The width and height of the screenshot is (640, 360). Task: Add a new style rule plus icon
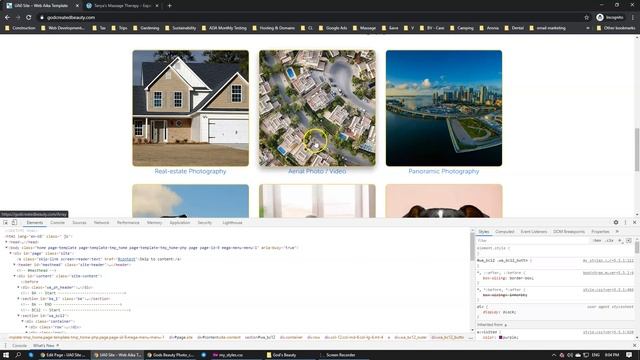click(x=620, y=240)
